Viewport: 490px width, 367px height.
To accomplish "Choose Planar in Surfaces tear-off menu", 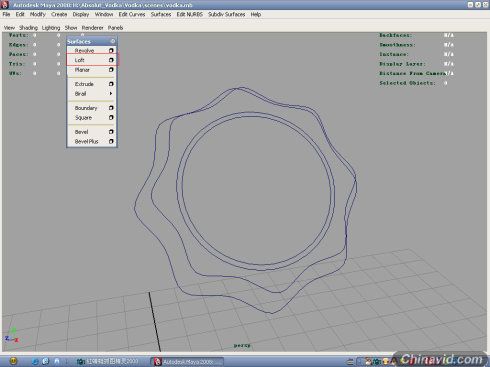I will (82, 70).
